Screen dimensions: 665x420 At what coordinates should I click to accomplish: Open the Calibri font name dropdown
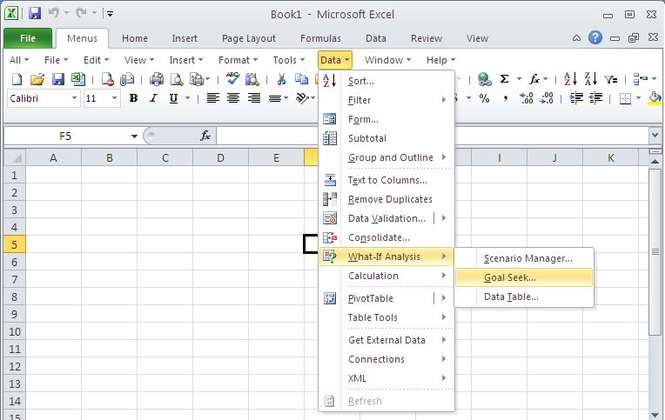click(x=74, y=98)
